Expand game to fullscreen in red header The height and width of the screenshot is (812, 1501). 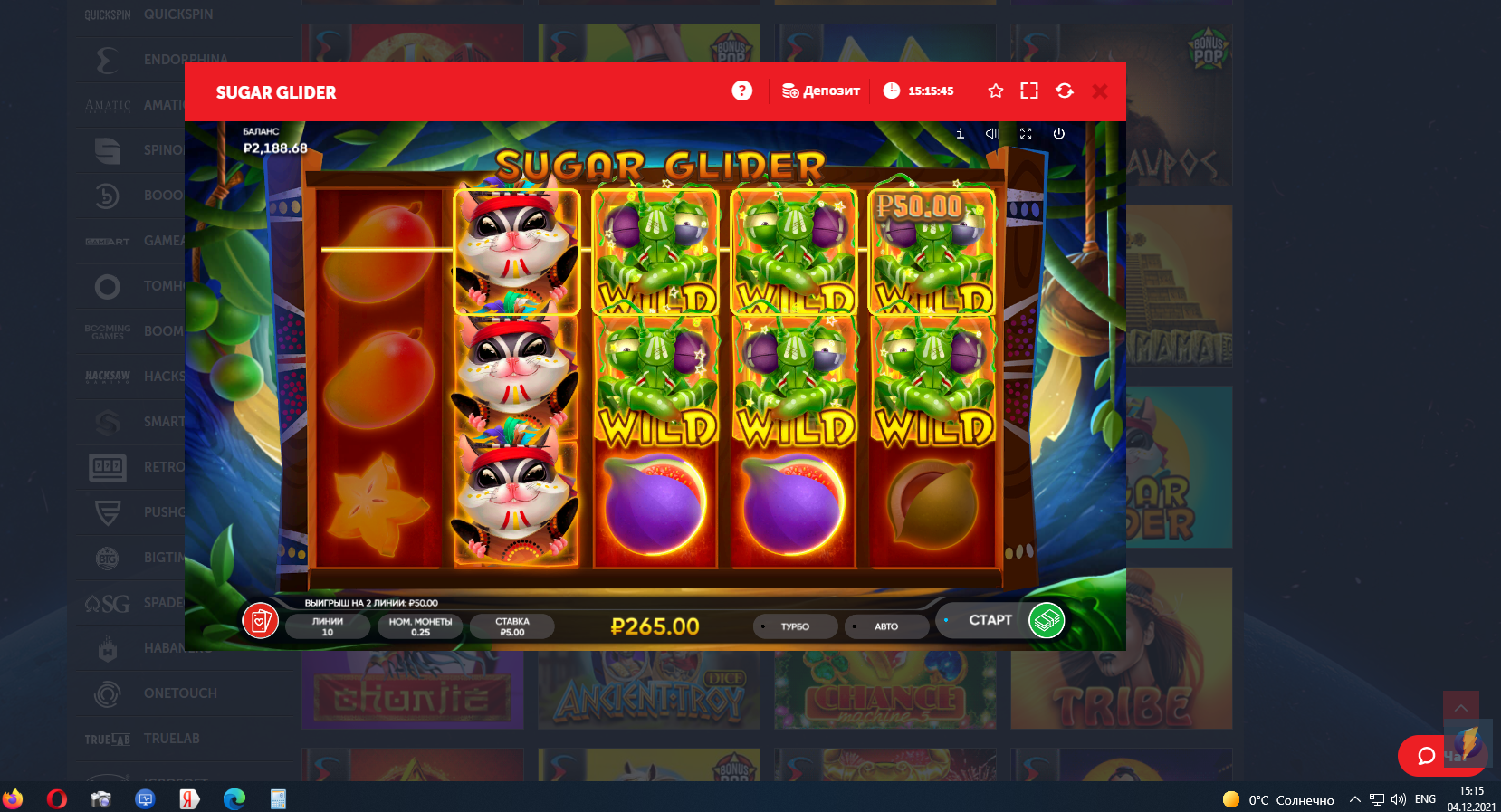click(x=1029, y=91)
